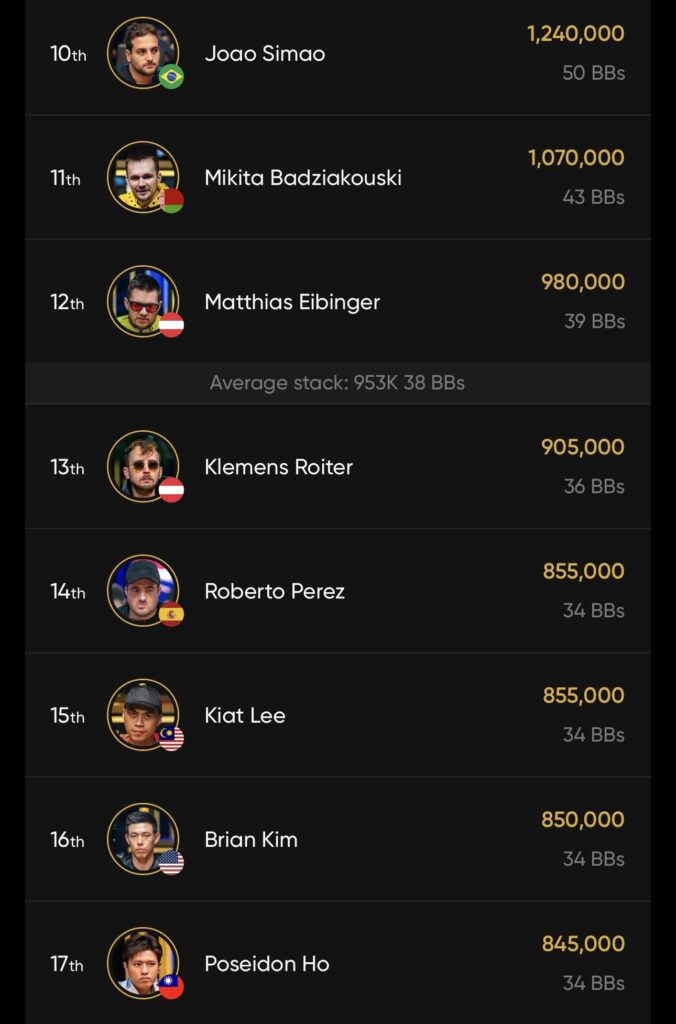This screenshot has height=1024, width=676.
Task: Click the United States flag icon
Action: (x=172, y=862)
